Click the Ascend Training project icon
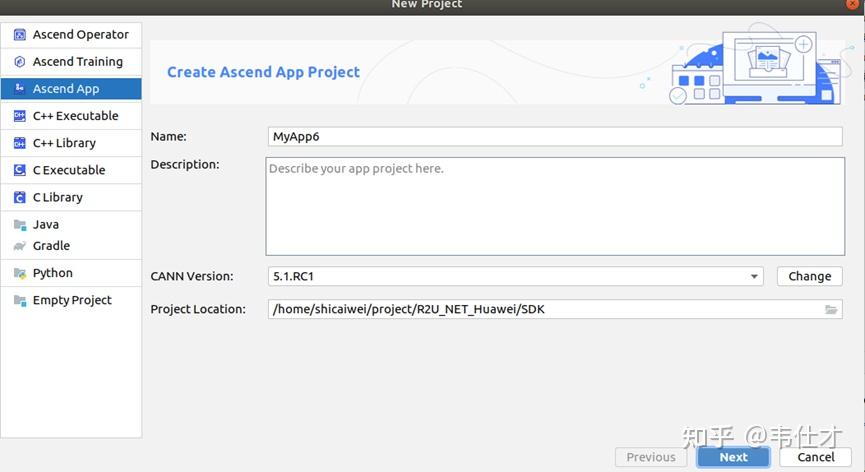Screen dimensions: 865x472 pos(19,62)
